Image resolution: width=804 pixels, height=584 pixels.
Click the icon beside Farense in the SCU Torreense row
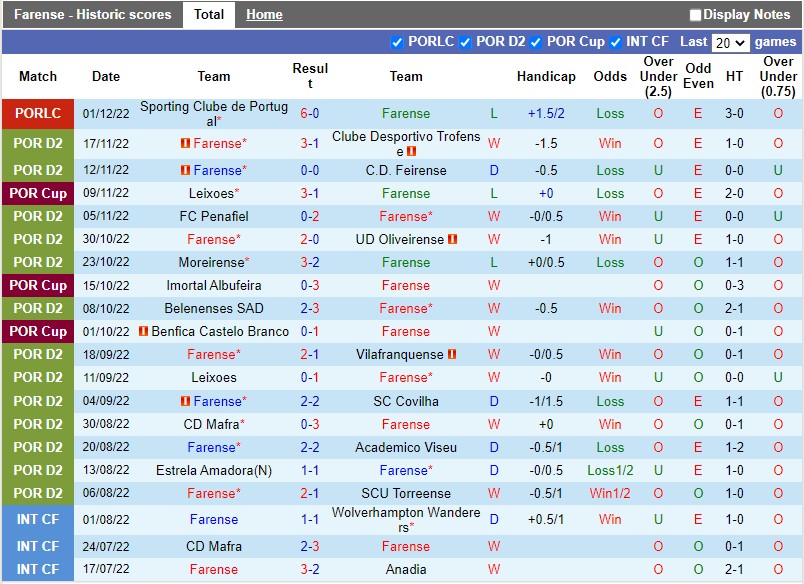click(184, 493)
